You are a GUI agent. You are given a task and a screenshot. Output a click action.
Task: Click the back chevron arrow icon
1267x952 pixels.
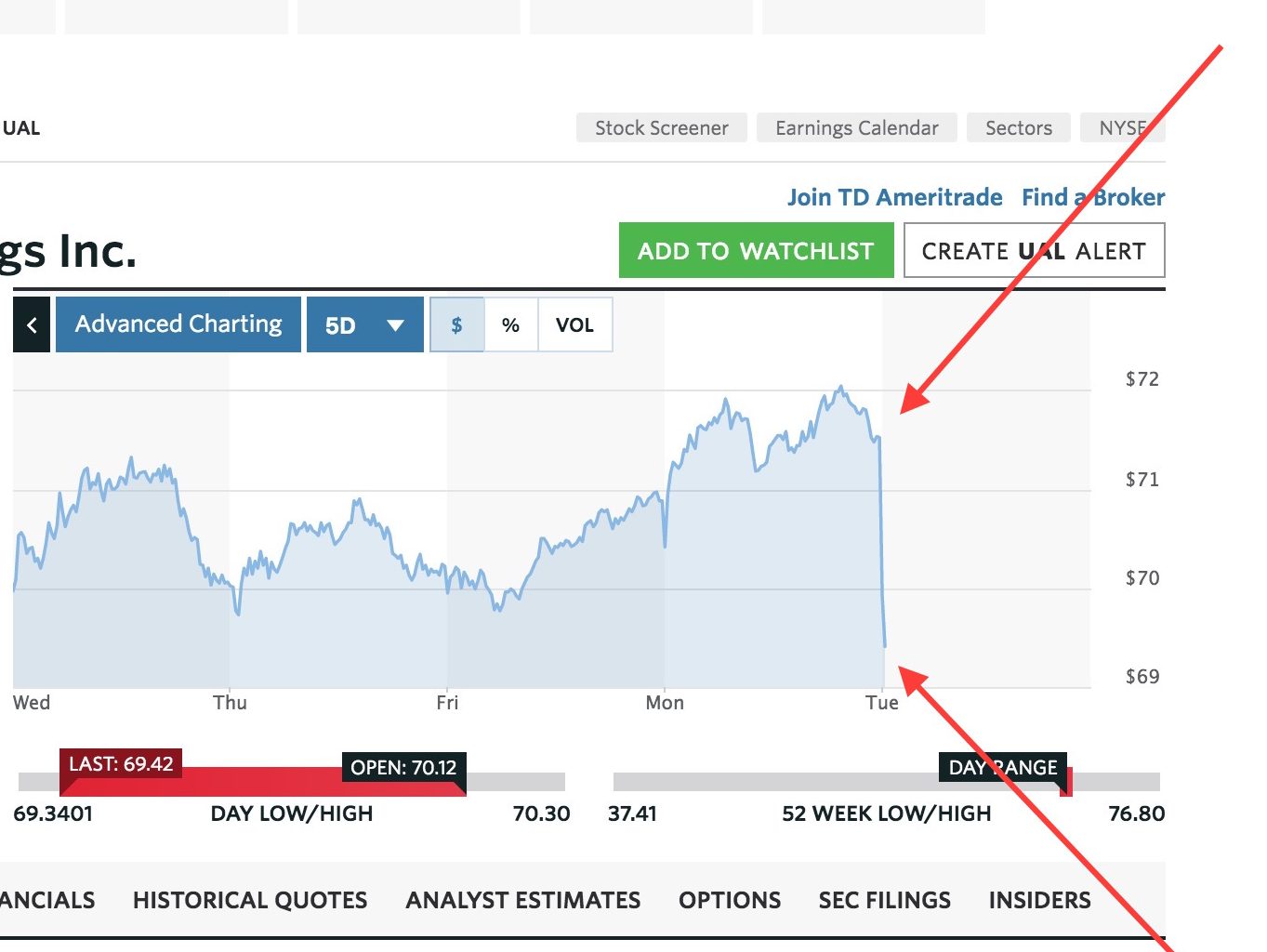point(32,324)
